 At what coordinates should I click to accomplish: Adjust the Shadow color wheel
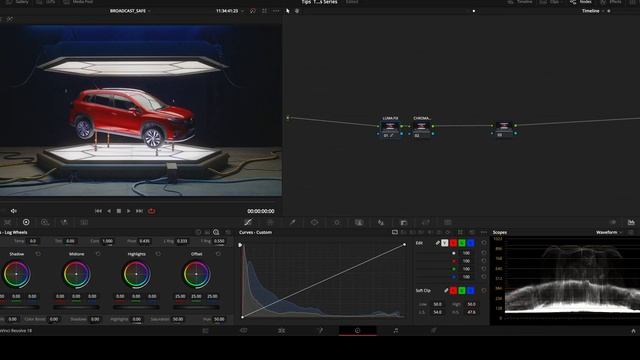click(x=16, y=274)
